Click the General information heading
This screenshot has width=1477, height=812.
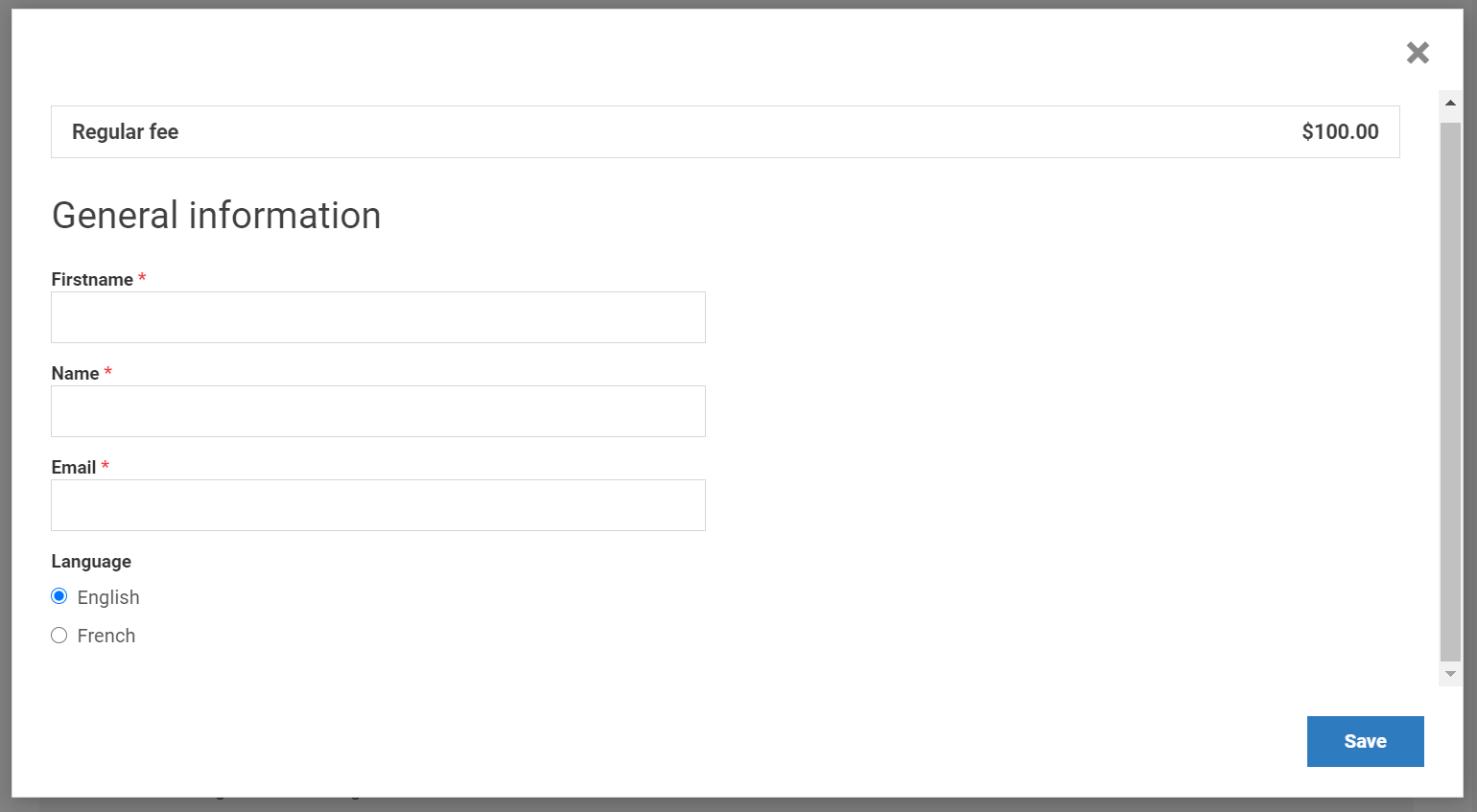tap(216, 216)
